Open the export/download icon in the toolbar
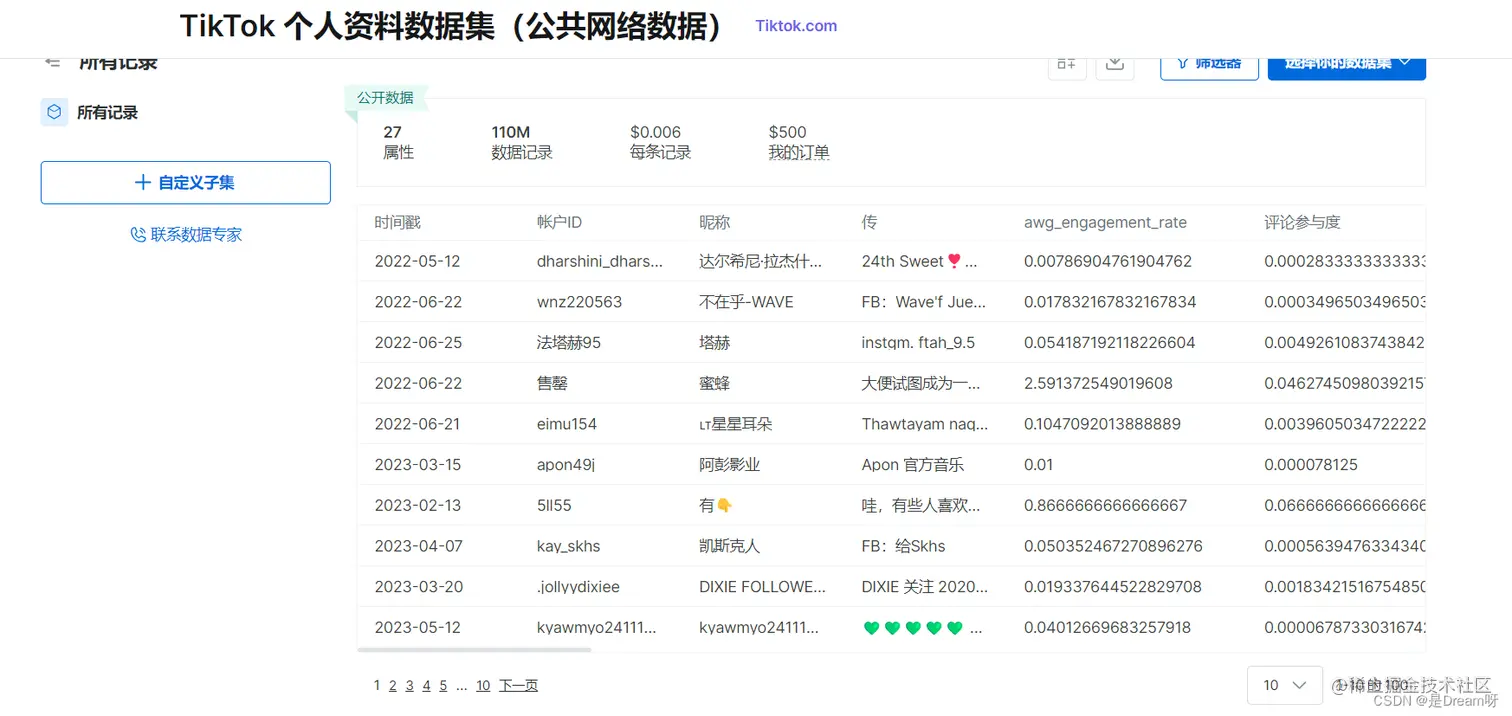This screenshot has width=1512, height=716. 1114,62
